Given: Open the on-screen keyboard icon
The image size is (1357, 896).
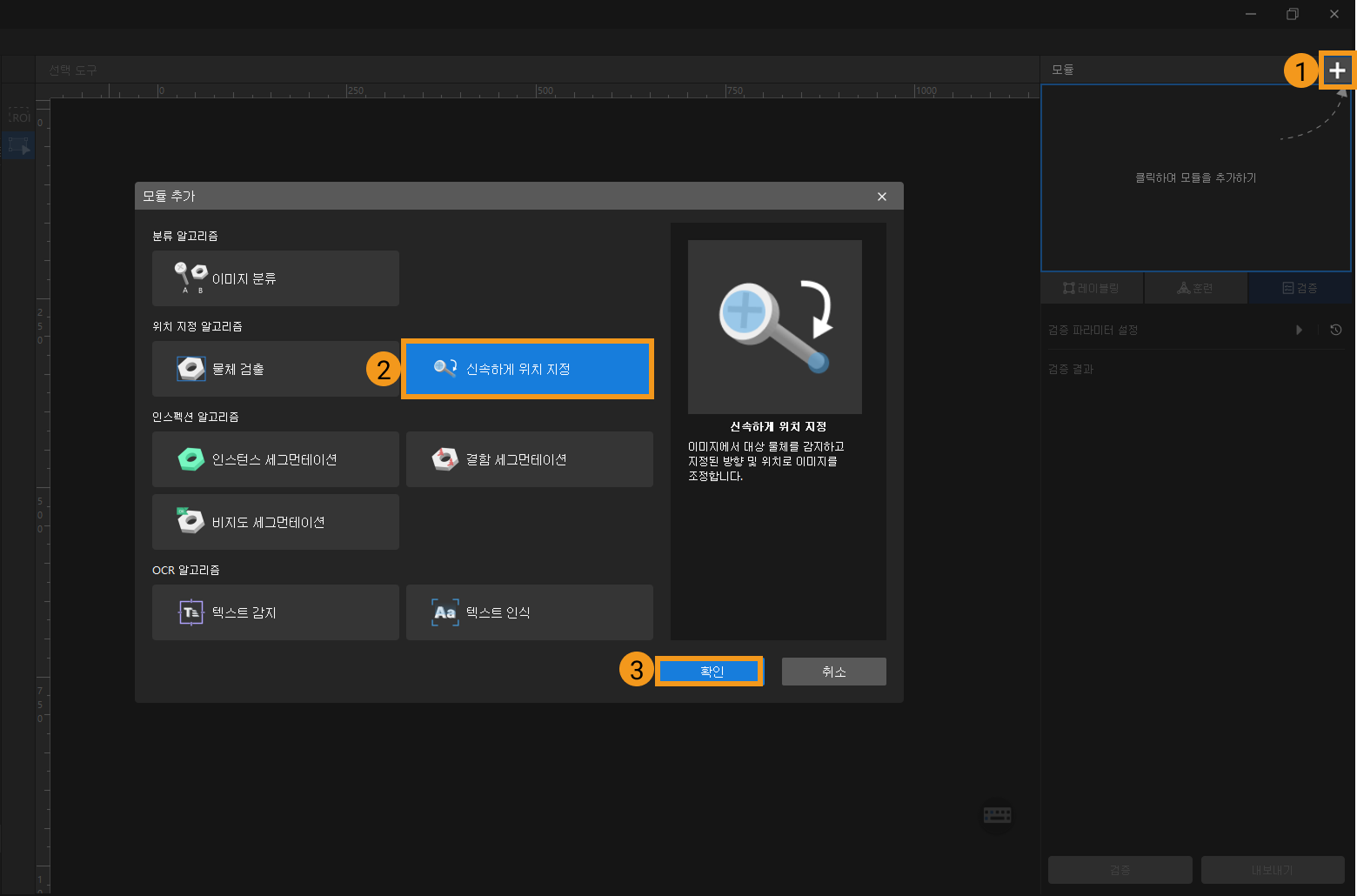Looking at the screenshot, I should (x=997, y=815).
